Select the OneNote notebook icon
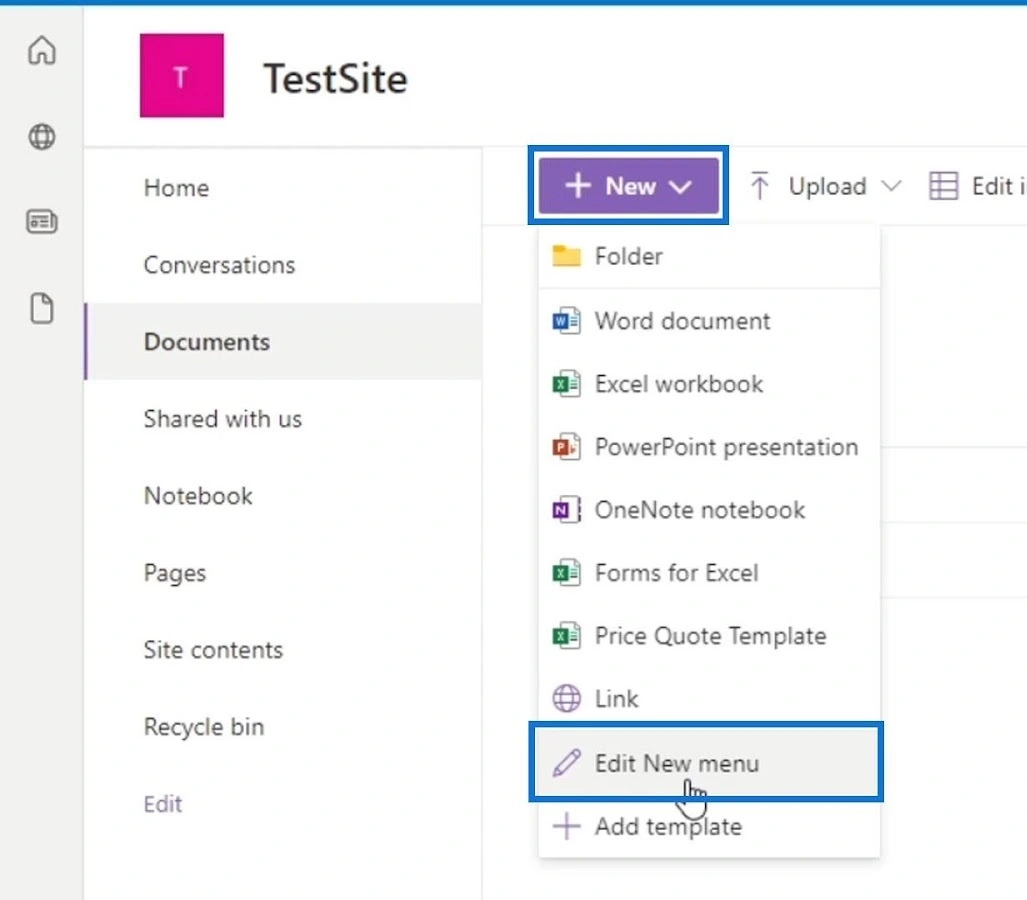This screenshot has width=1027, height=900. [x=566, y=509]
